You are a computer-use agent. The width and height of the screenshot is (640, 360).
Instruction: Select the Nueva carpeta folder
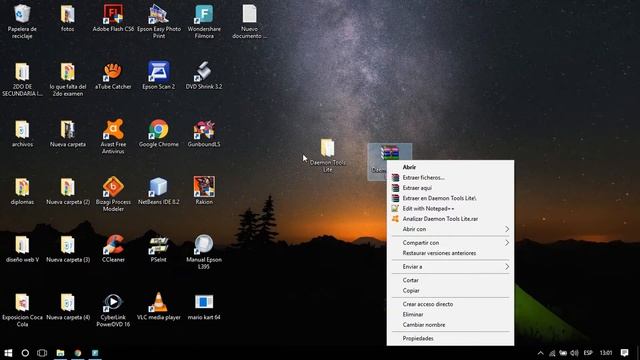pos(67,133)
